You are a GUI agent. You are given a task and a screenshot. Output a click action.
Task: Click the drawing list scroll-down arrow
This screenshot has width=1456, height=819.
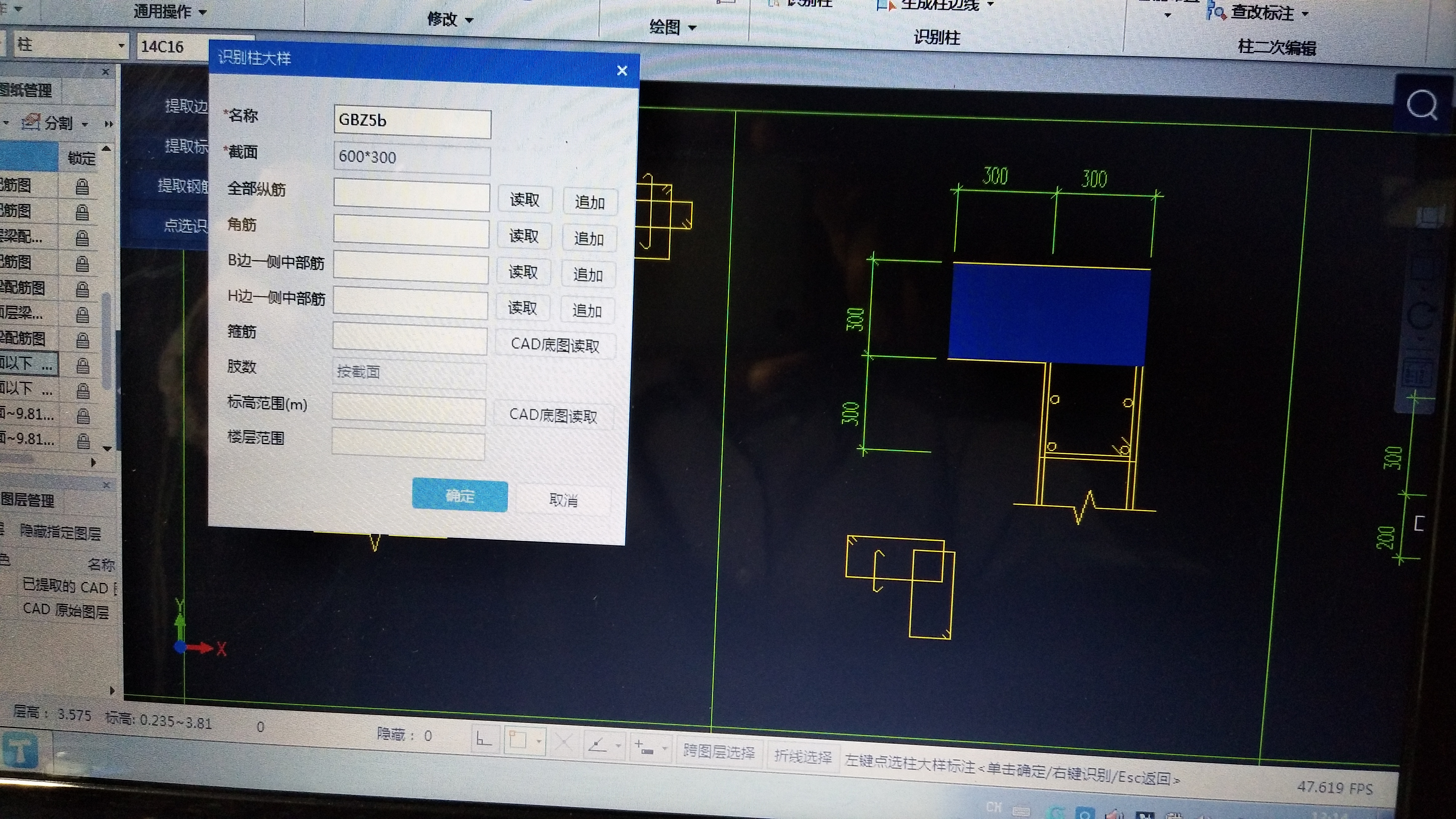click(x=107, y=448)
